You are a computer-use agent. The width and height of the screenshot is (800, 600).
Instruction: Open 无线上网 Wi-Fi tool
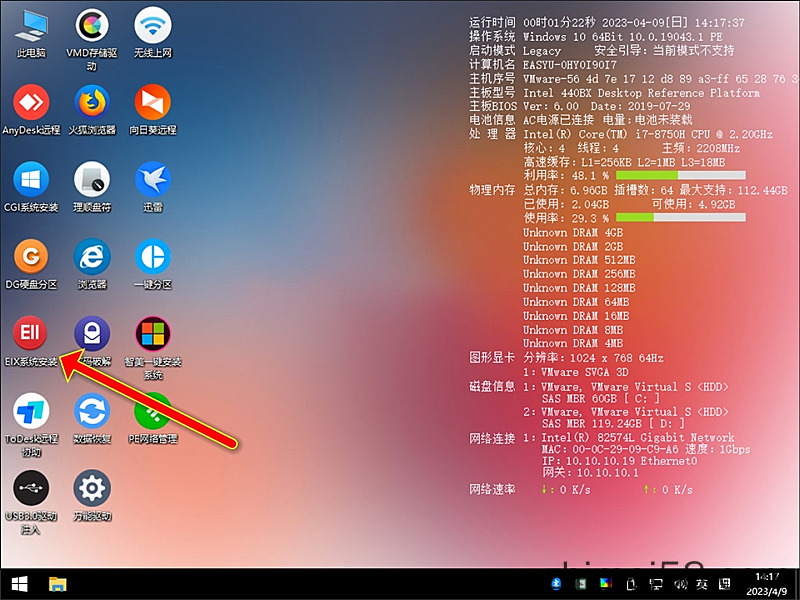coord(153,33)
